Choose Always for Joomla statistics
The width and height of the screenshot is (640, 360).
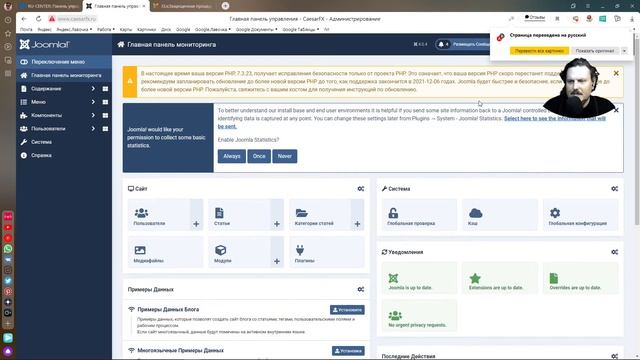coord(231,156)
